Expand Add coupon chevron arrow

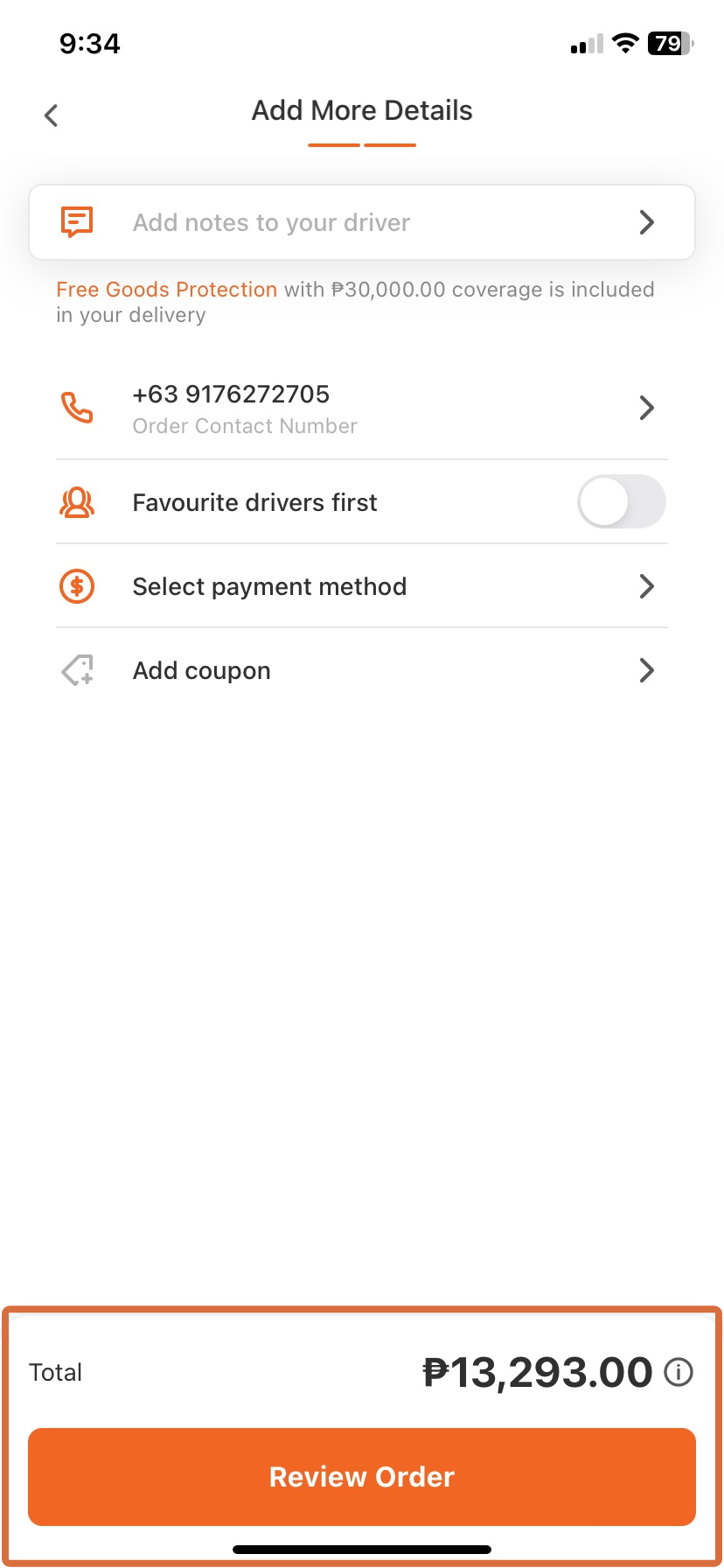(x=647, y=670)
